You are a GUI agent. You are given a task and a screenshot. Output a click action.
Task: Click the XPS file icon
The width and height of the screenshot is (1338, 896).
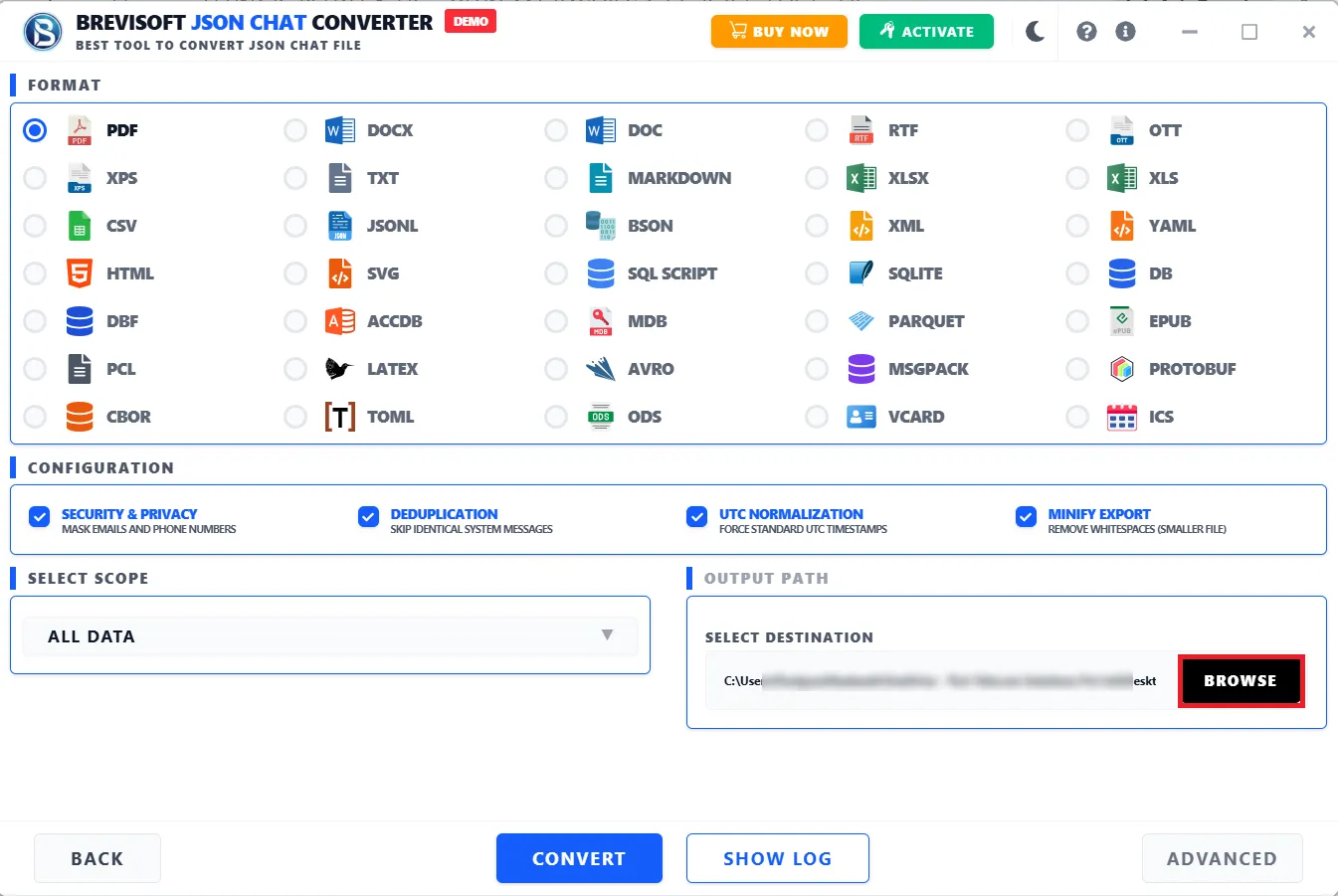(x=80, y=178)
